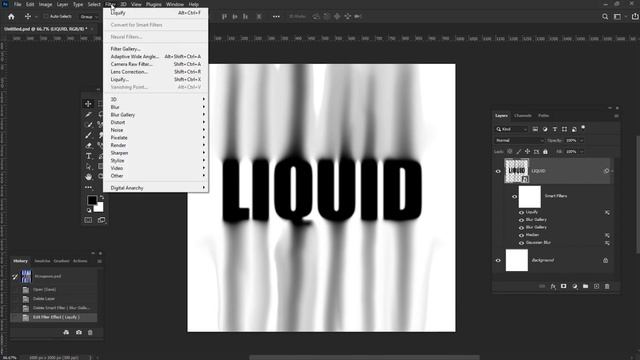Select the Type tool

88,156
